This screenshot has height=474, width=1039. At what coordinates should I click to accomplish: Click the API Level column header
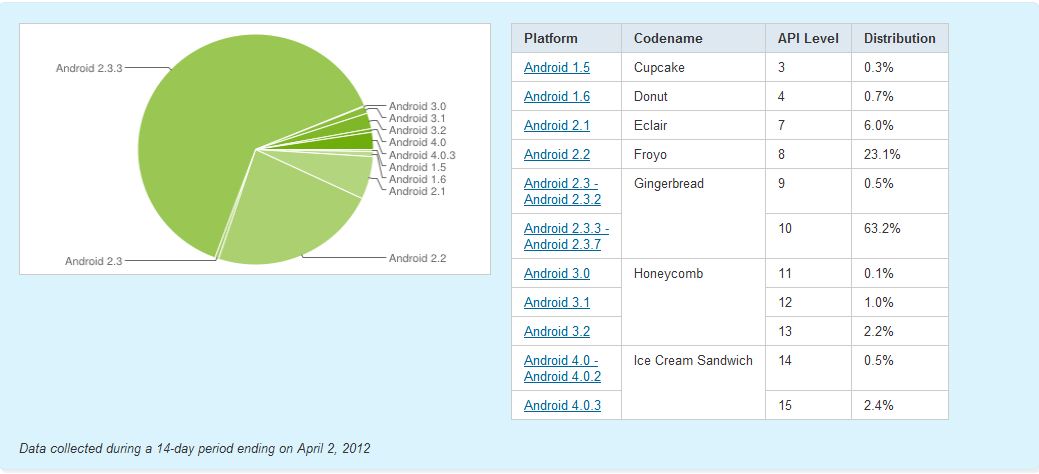(x=808, y=39)
